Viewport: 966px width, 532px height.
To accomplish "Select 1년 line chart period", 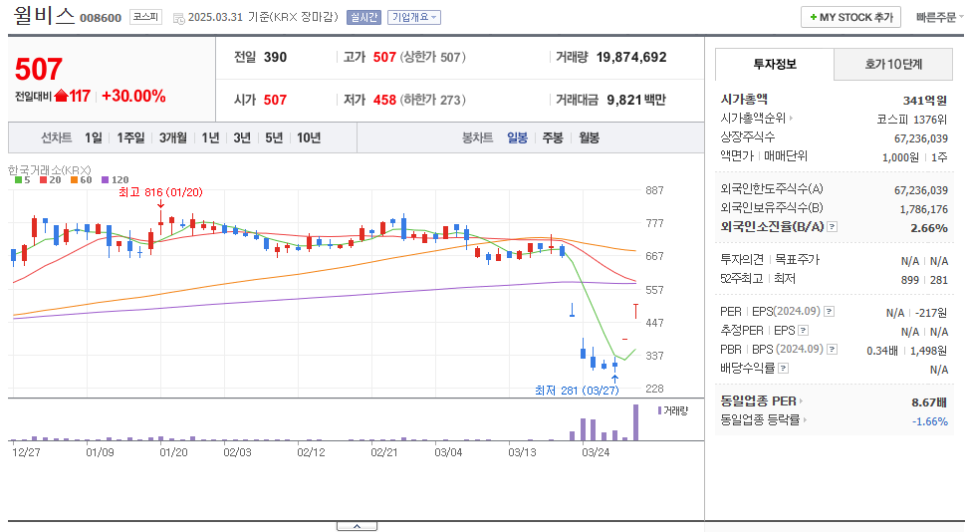I will tap(211, 138).
